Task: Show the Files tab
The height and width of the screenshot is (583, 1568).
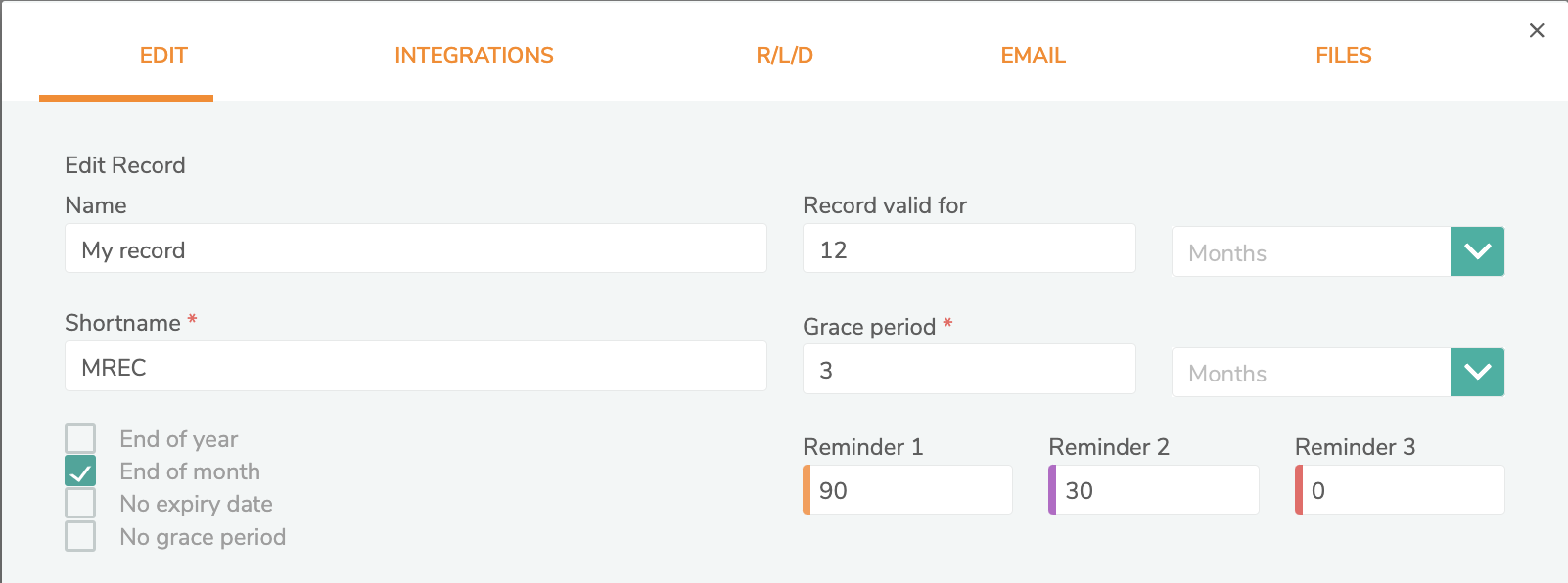Action: [1343, 56]
